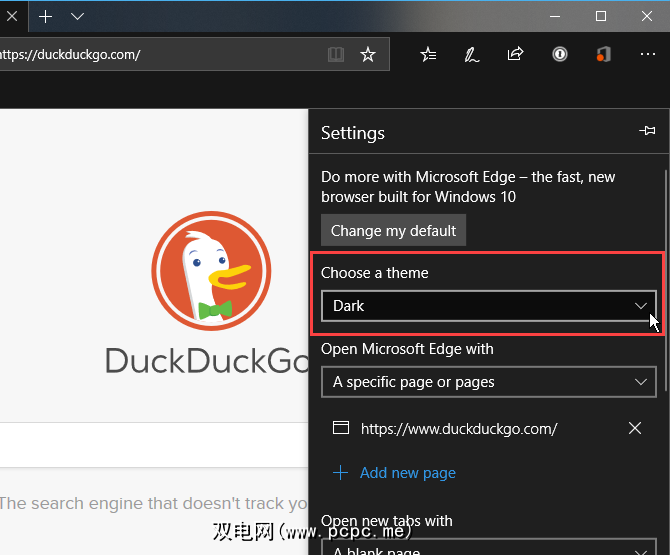Image resolution: width=670 pixels, height=555 pixels.
Task: Toggle Reading view book icon
Action: (x=335, y=55)
